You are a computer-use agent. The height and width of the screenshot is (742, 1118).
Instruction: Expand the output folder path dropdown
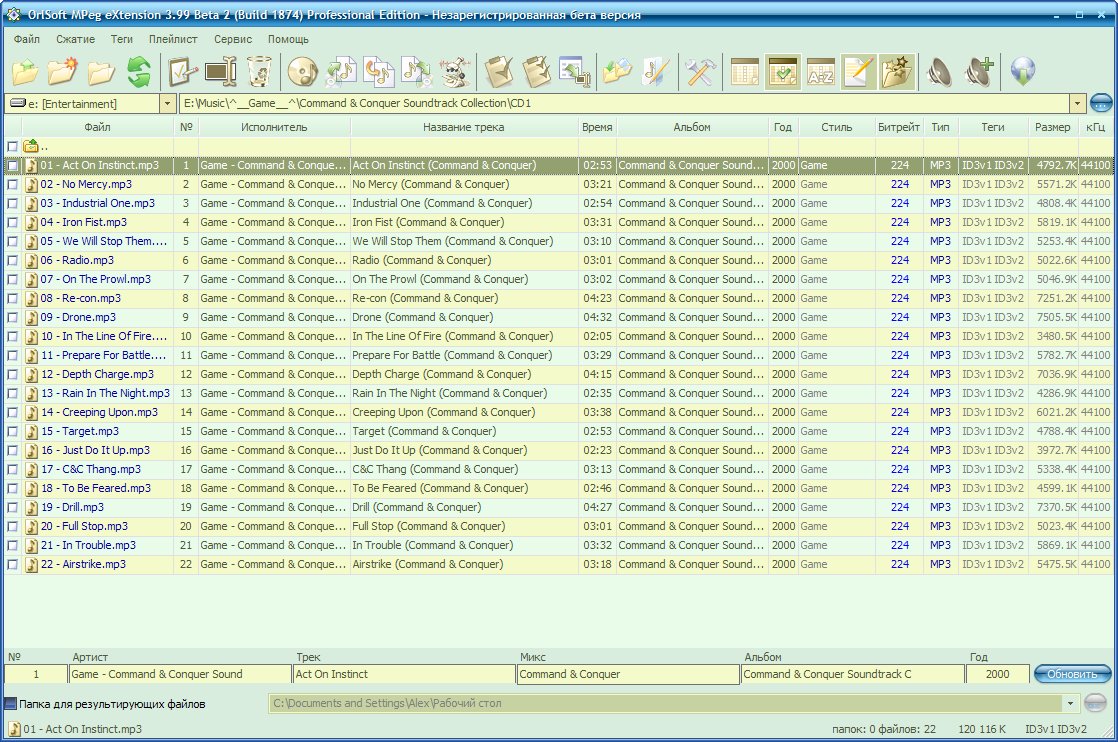tap(1071, 704)
